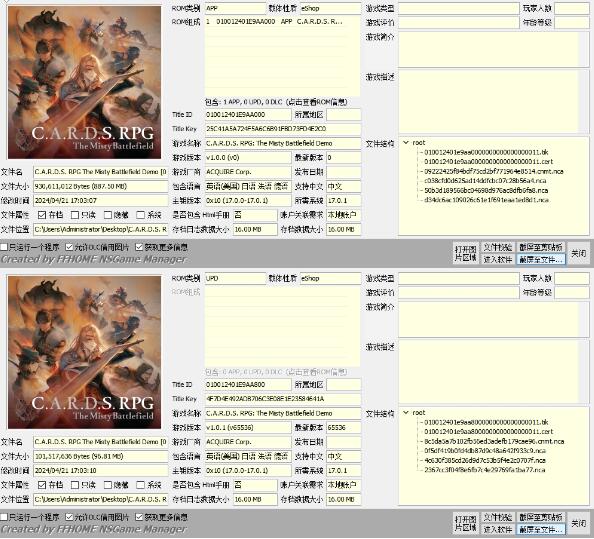This screenshot has height=539, width=594.
Task: Uncheck 获取更多信息 beneath the v1.0.1 UPD panel
Action: pyautogui.click(x=139, y=517)
